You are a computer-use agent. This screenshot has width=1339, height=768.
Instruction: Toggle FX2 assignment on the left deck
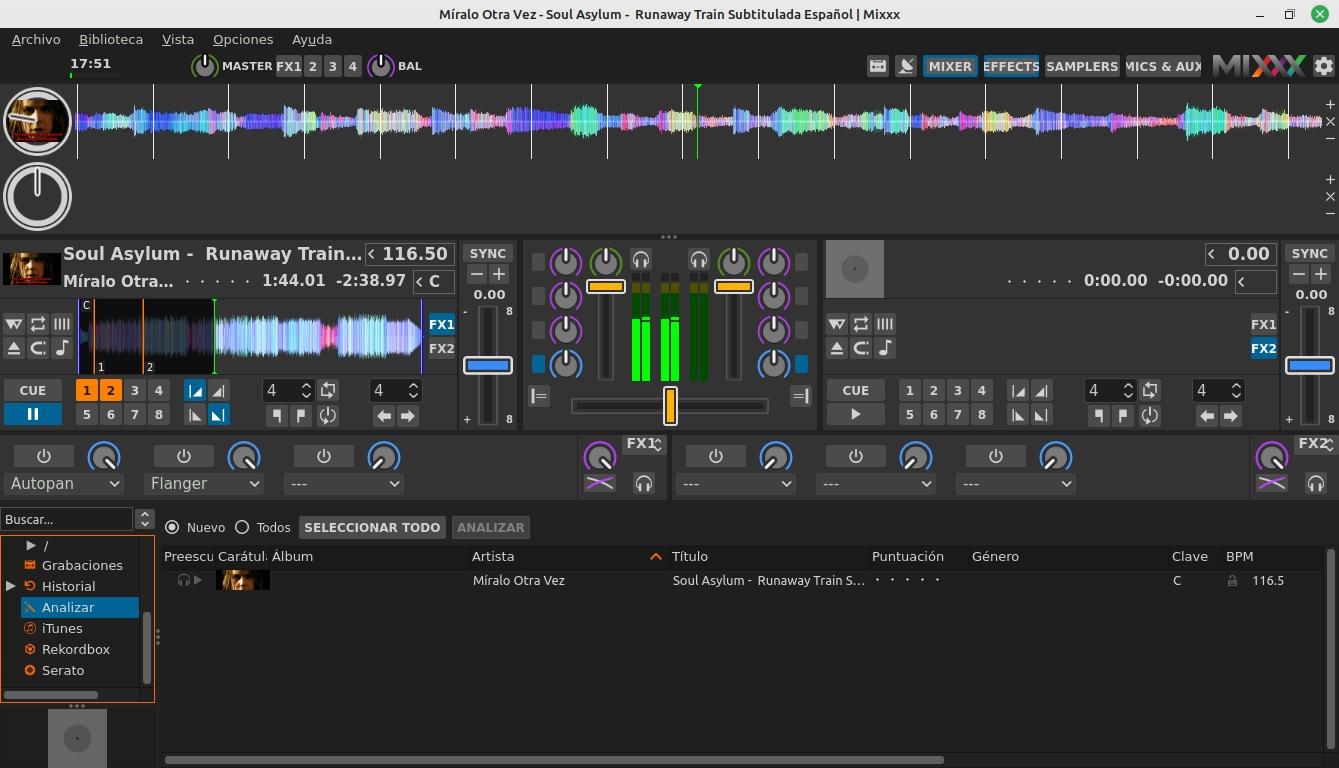(441, 348)
